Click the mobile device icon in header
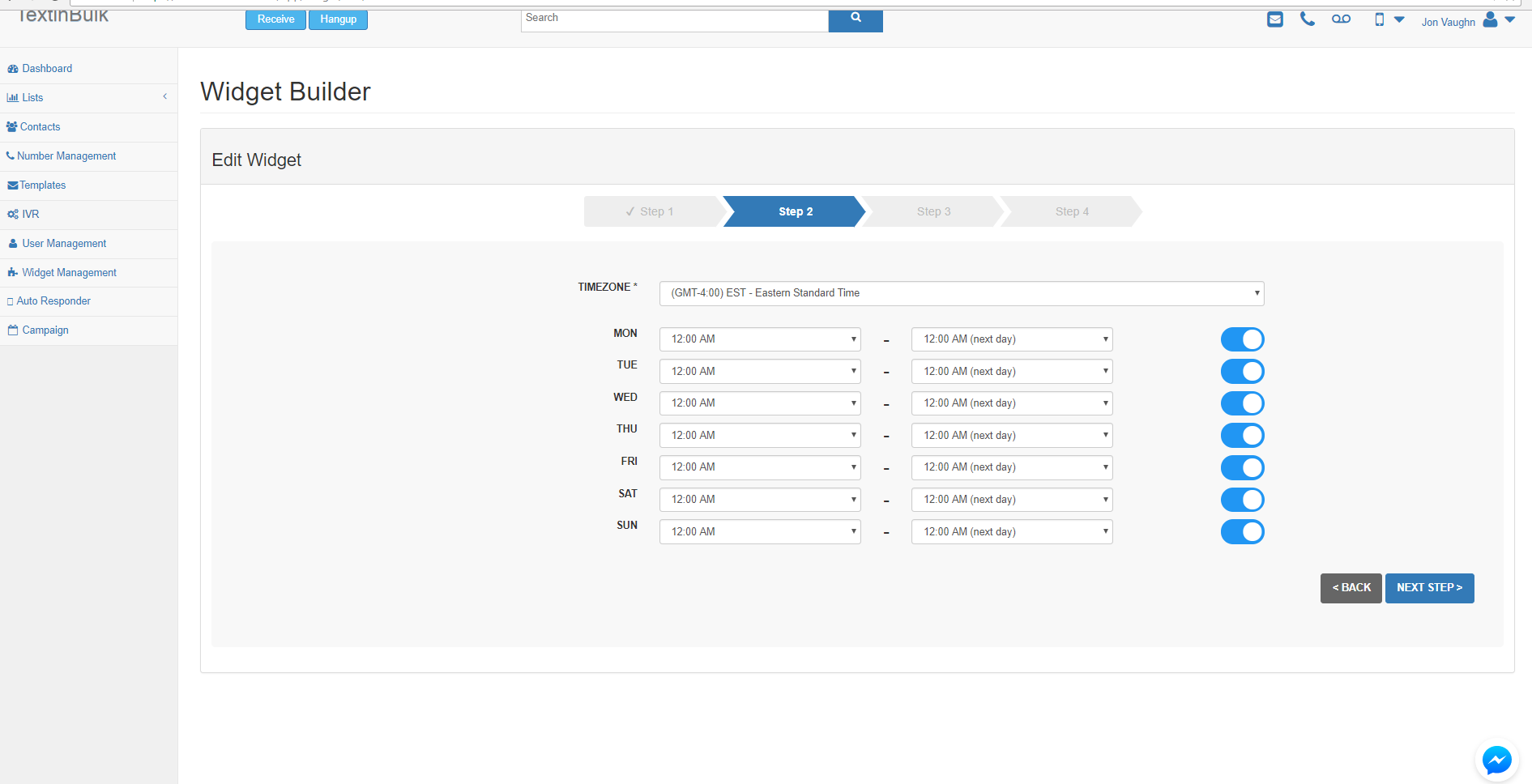 pos(1379,19)
